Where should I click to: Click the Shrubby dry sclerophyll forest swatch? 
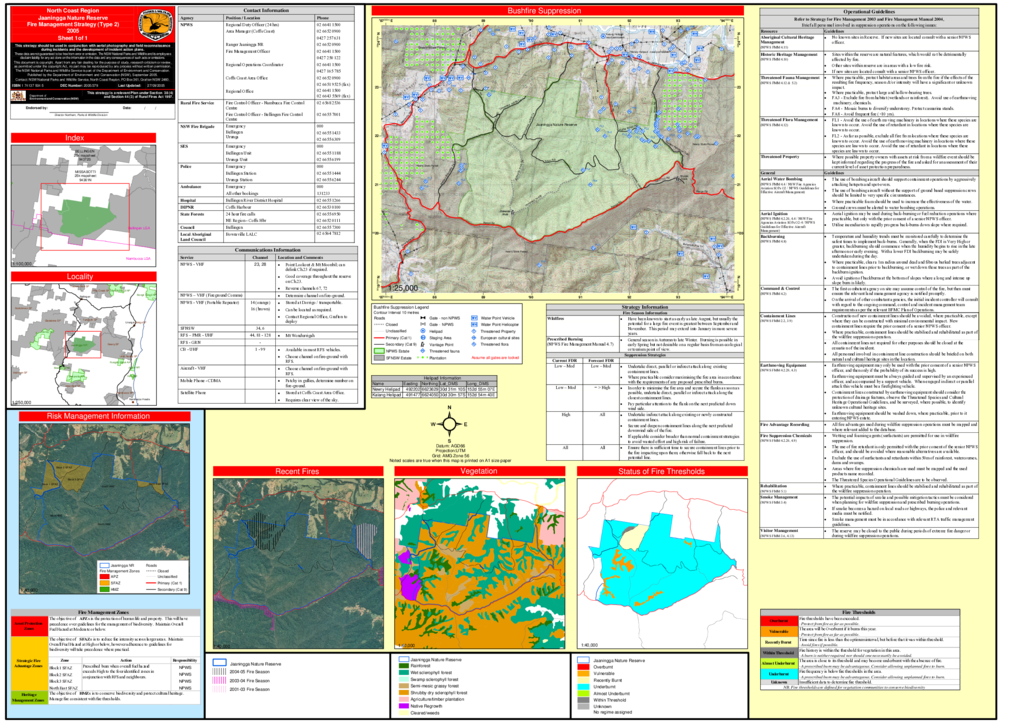[404, 692]
